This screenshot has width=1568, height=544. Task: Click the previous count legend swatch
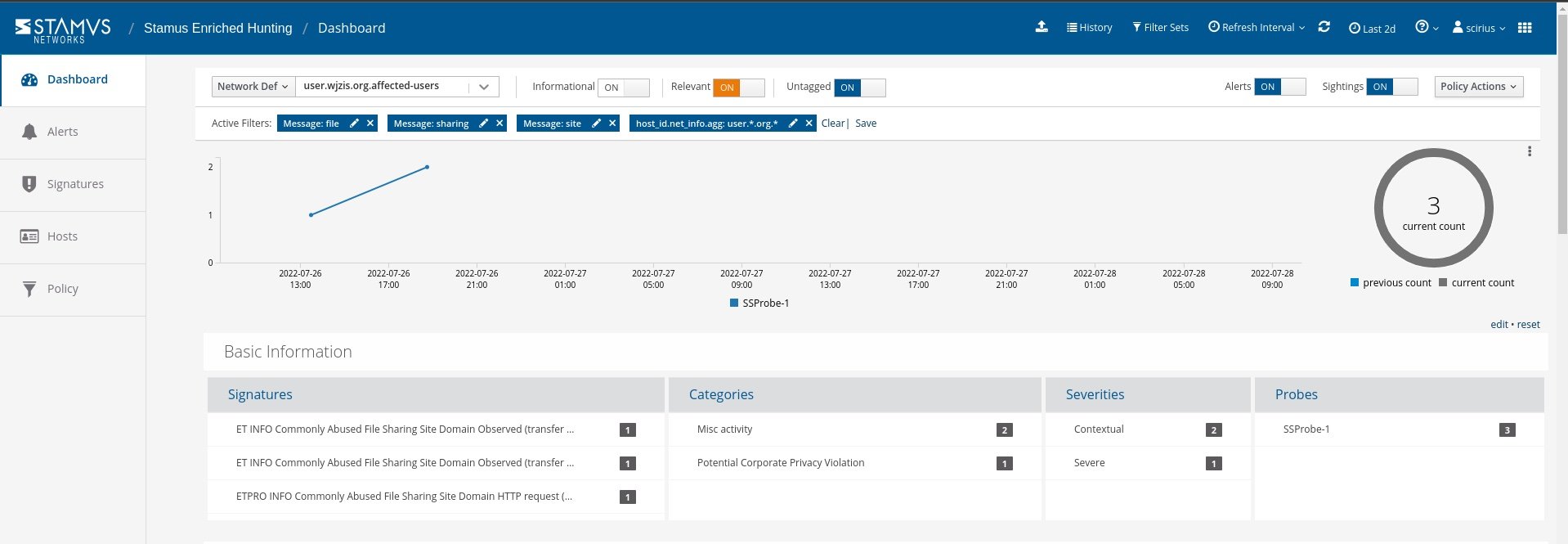point(1355,282)
